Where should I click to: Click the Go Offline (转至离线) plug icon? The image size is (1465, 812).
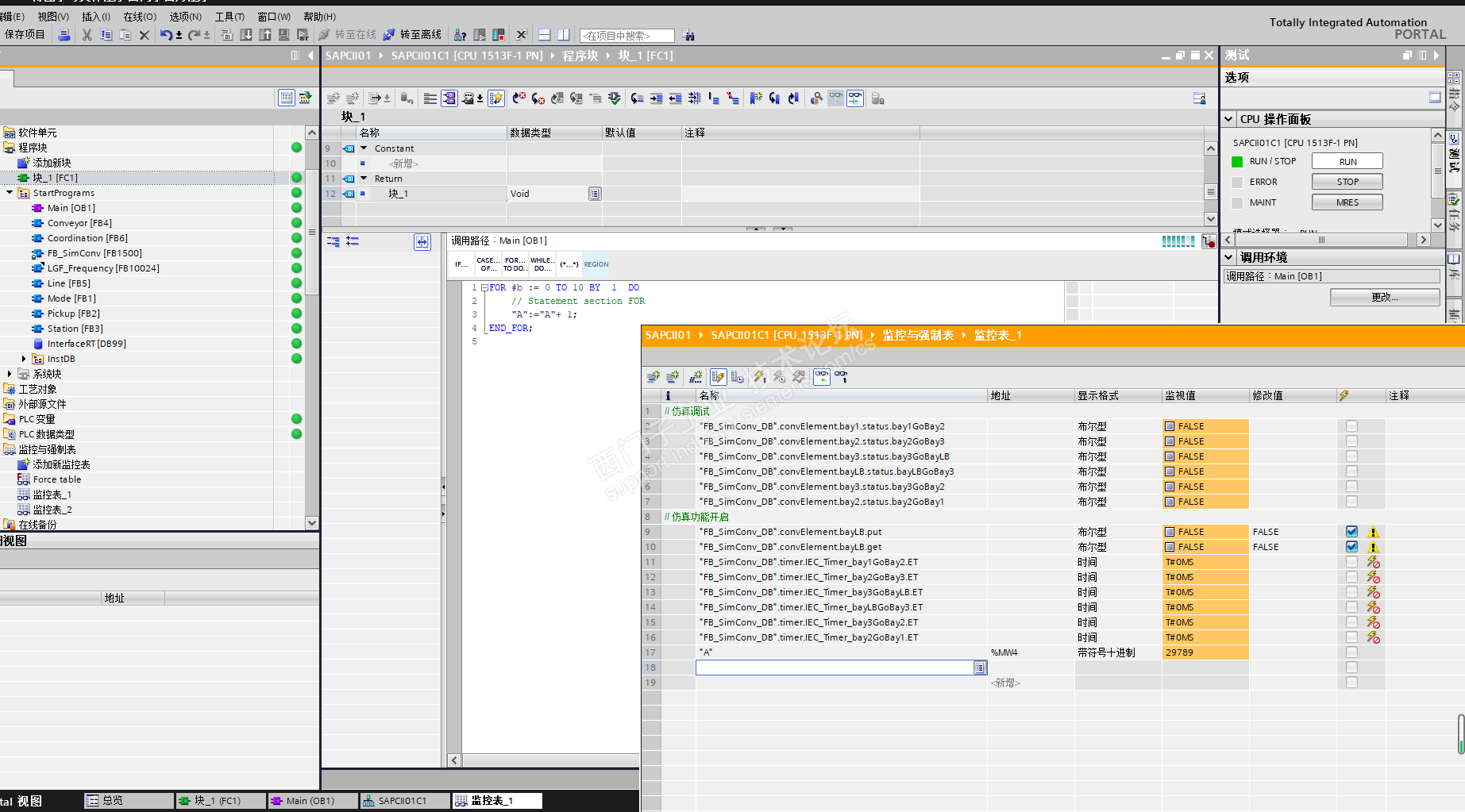click(x=389, y=35)
